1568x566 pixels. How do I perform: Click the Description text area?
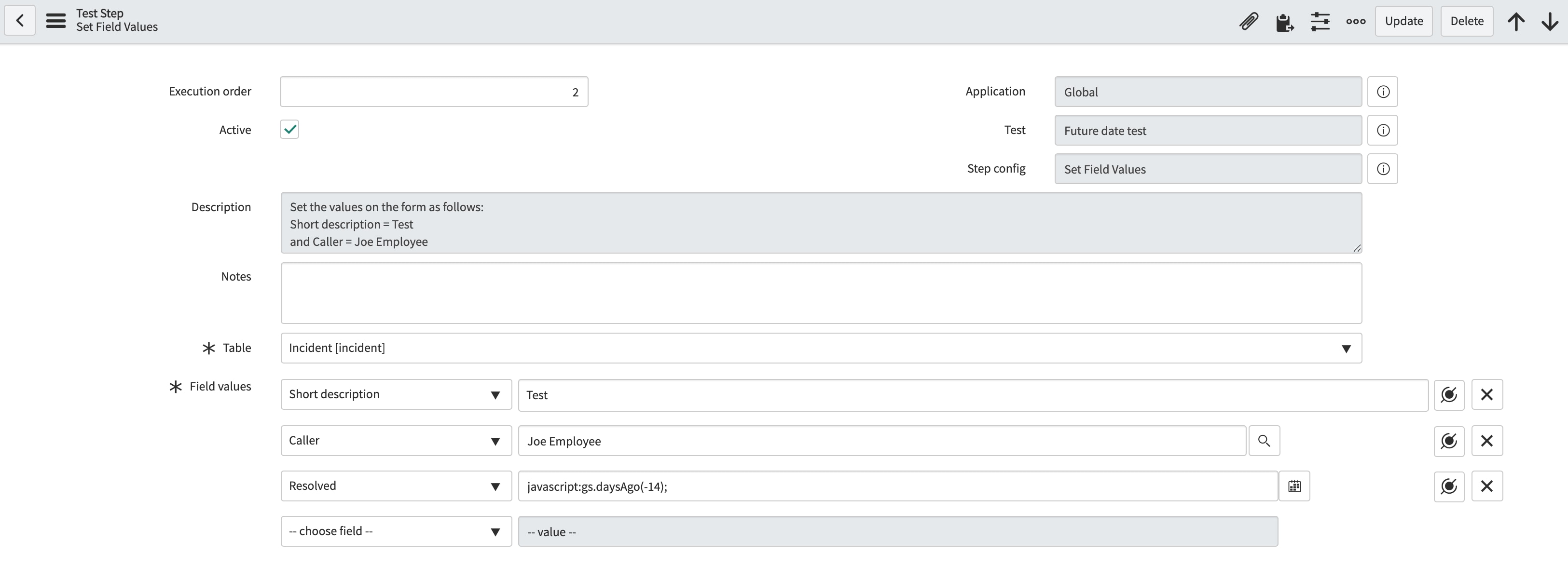pos(821,223)
